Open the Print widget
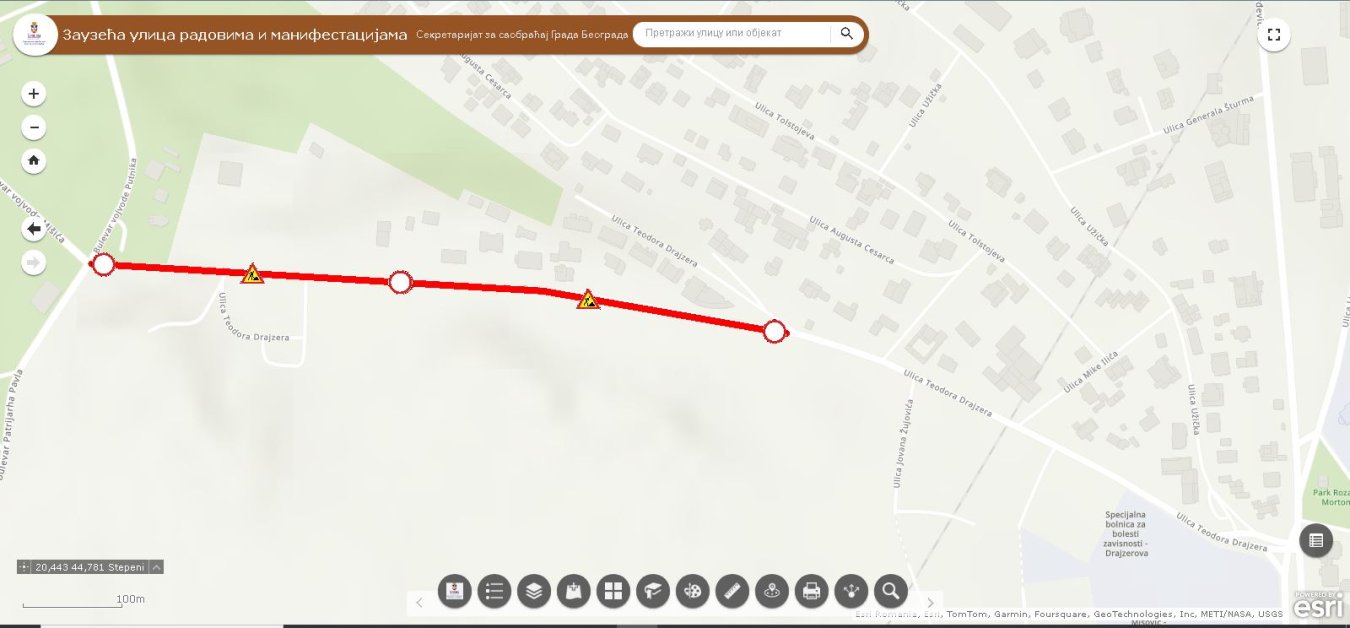 point(811,591)
